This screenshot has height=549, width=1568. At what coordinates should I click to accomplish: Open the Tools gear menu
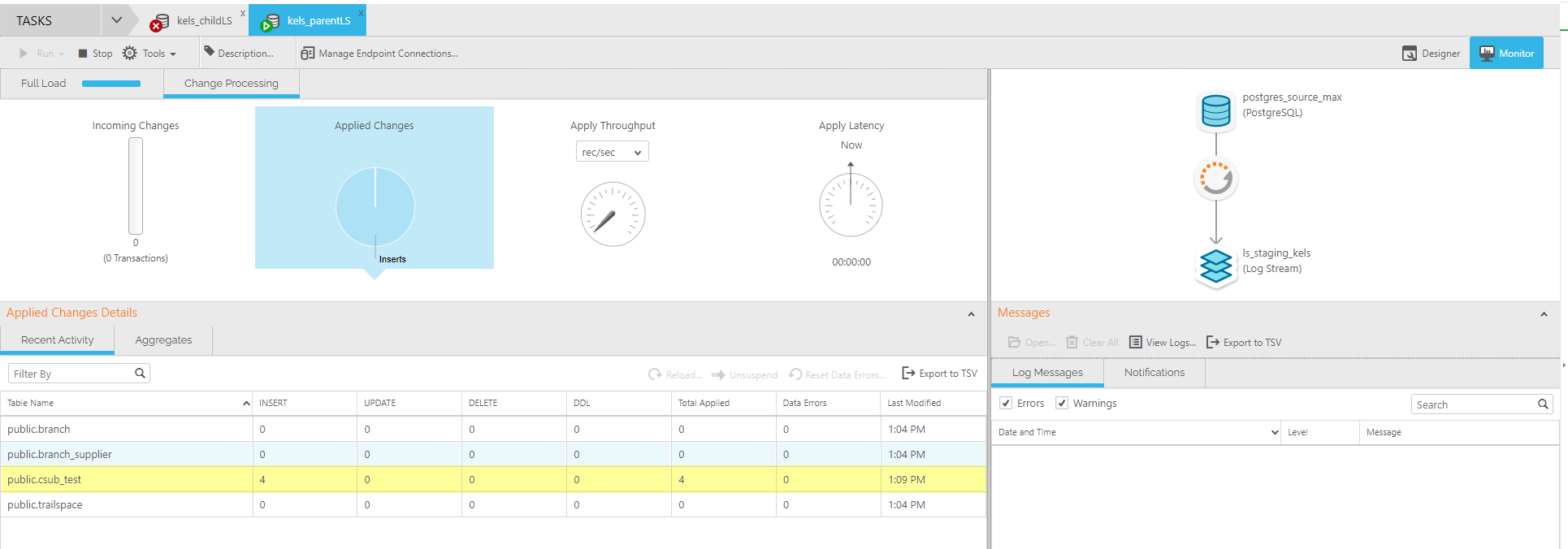click(131, 54)
